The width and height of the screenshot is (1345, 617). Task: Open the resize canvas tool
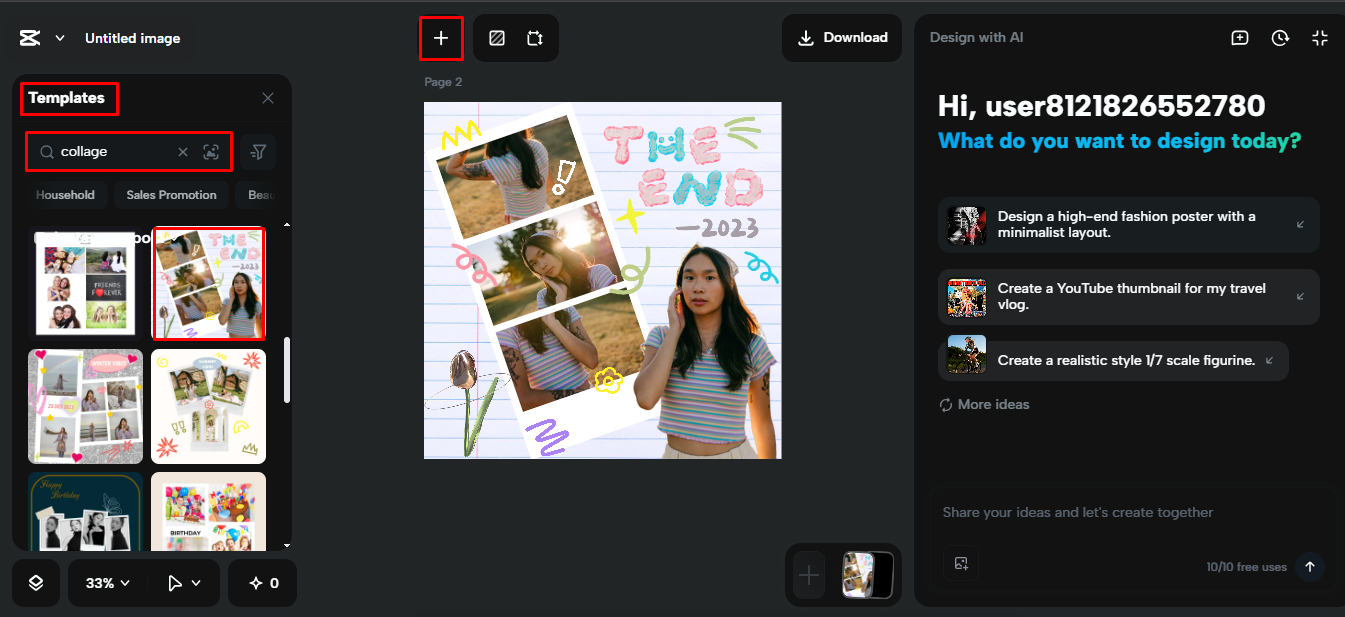pos(535,37)
